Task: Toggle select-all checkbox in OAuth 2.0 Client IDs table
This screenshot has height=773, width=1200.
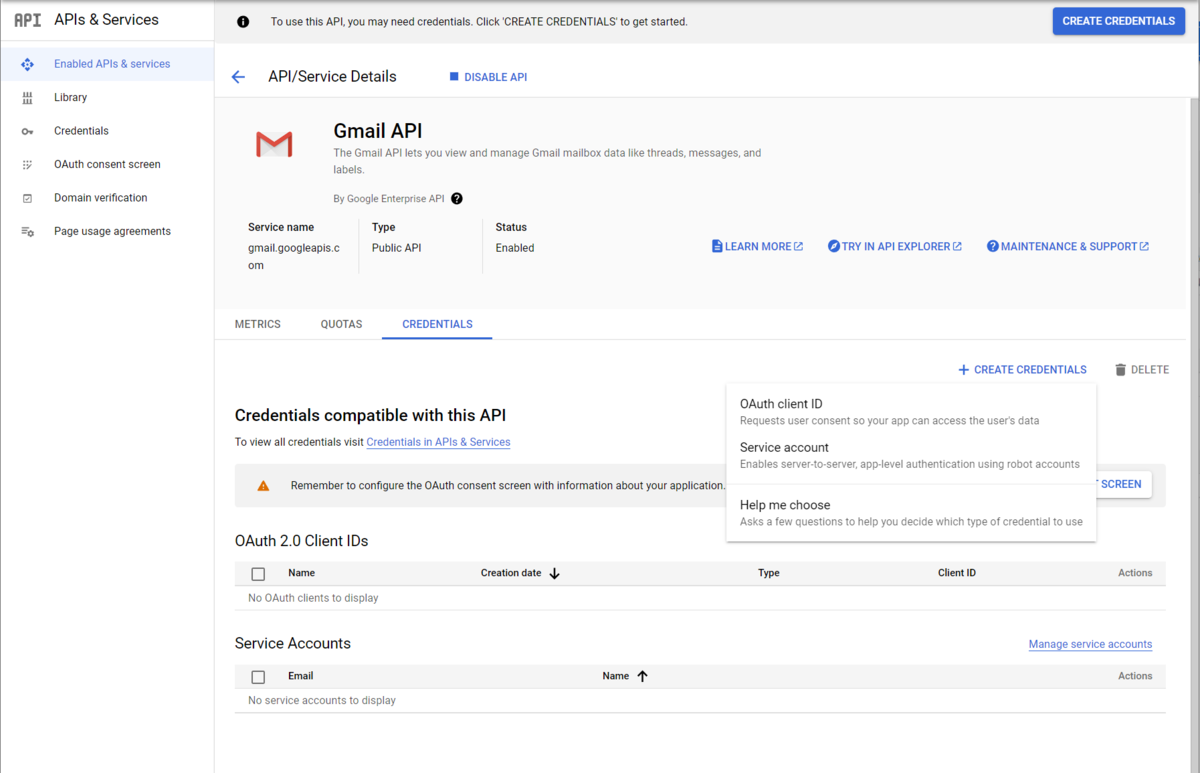Action: [258, 574]
